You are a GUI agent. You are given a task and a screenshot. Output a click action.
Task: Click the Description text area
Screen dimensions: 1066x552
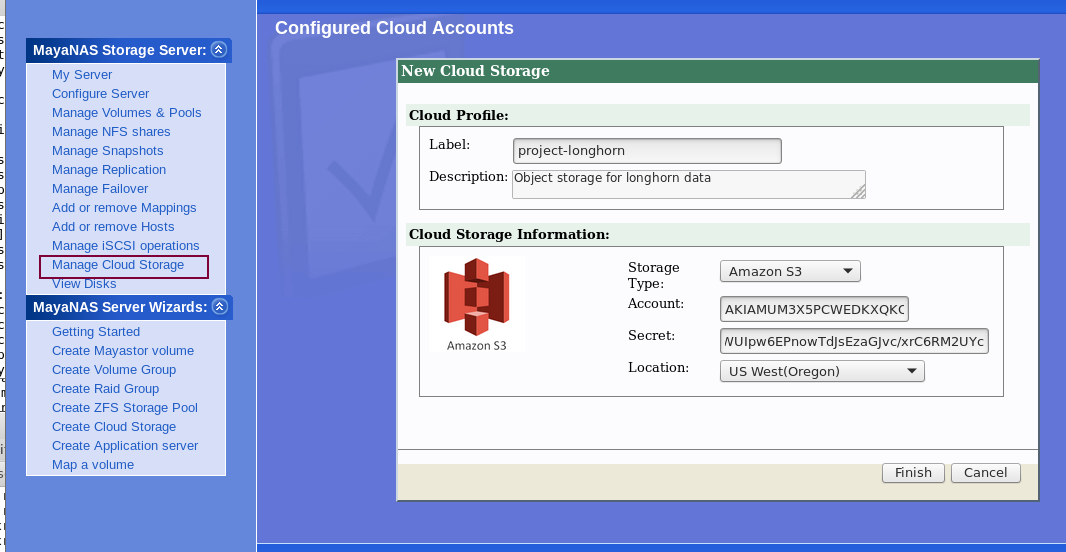[x=688, y=184]
